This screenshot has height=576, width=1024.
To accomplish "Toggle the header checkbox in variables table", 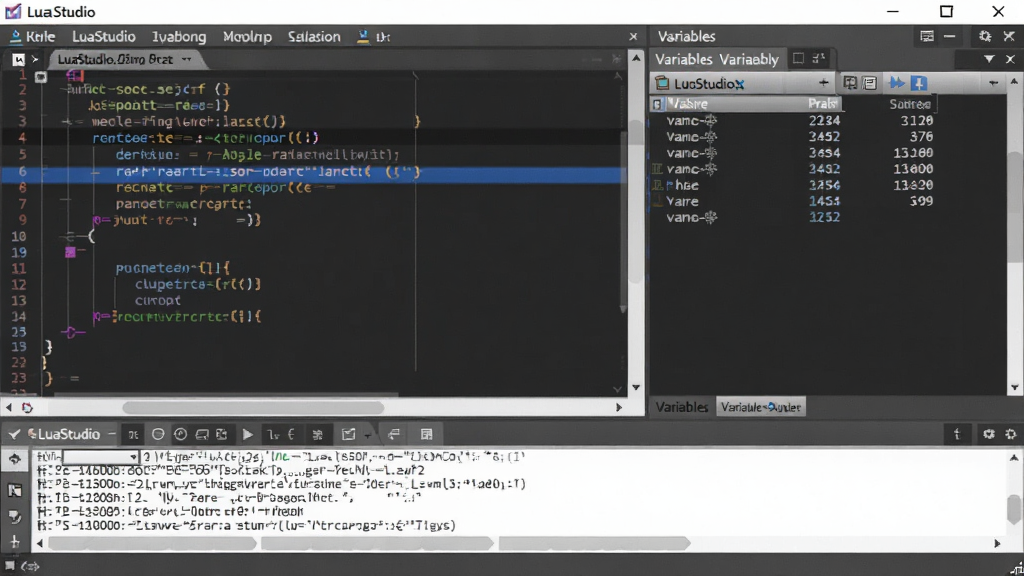I will click(x=657, y=104).
